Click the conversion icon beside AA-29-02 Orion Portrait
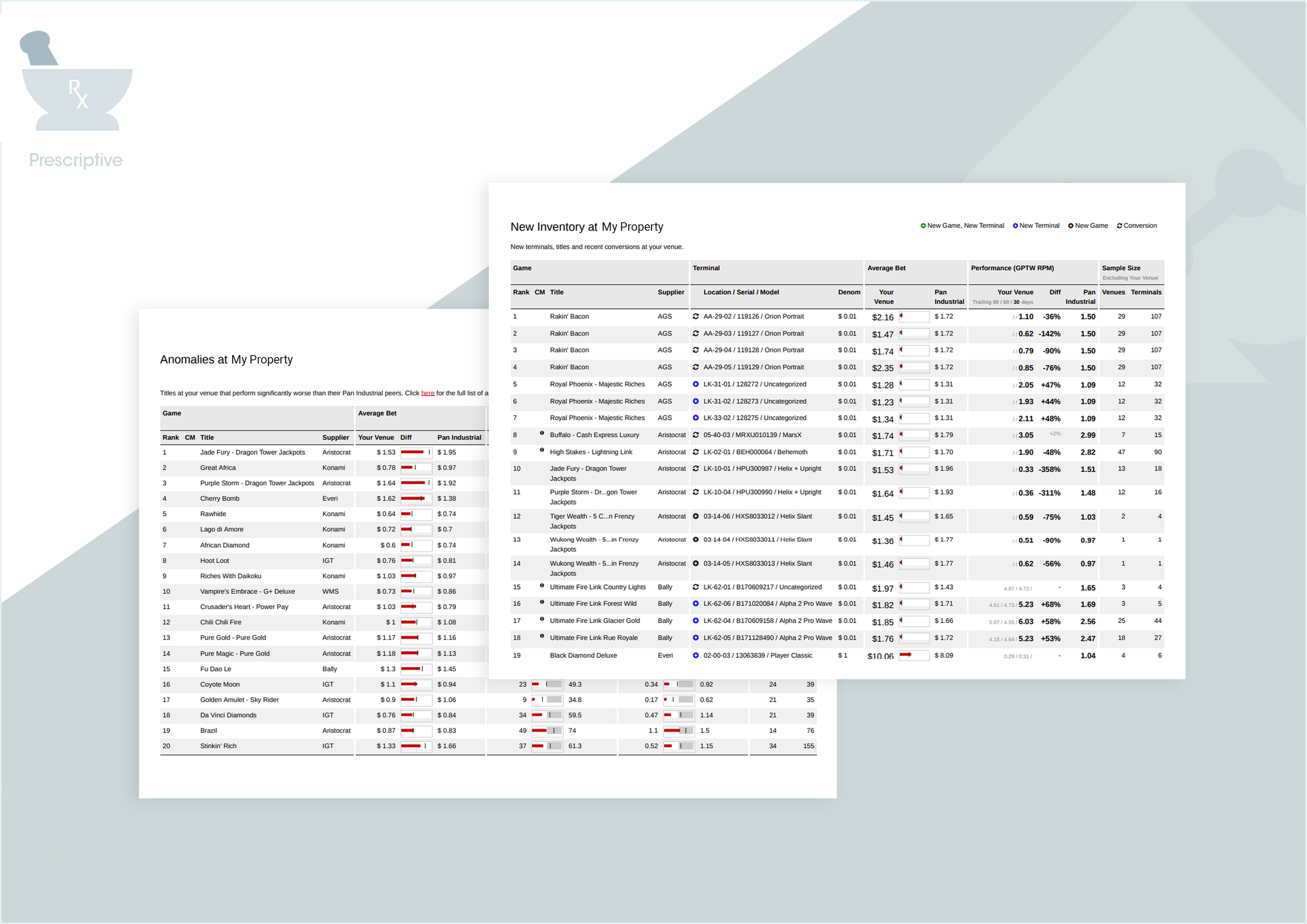This screenshot has width=1307, height=924. (x=695, y=317)
